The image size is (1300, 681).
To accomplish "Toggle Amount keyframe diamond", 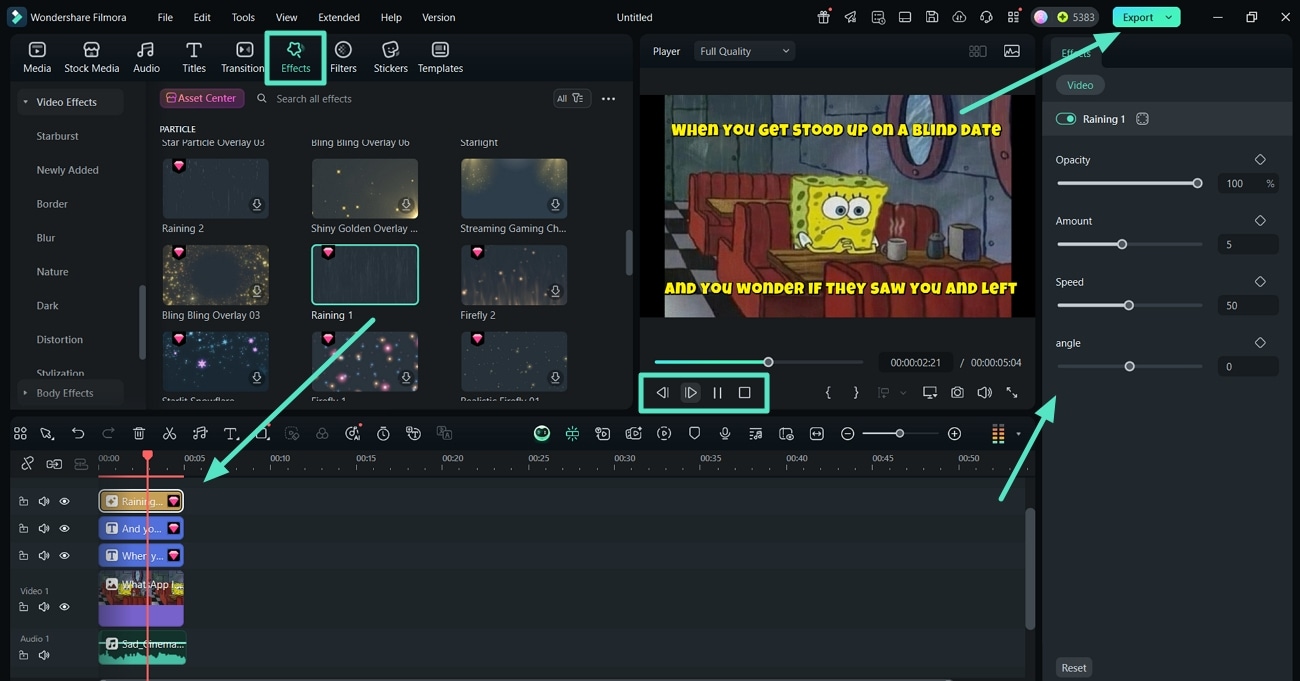I will tap(1260, 221).
